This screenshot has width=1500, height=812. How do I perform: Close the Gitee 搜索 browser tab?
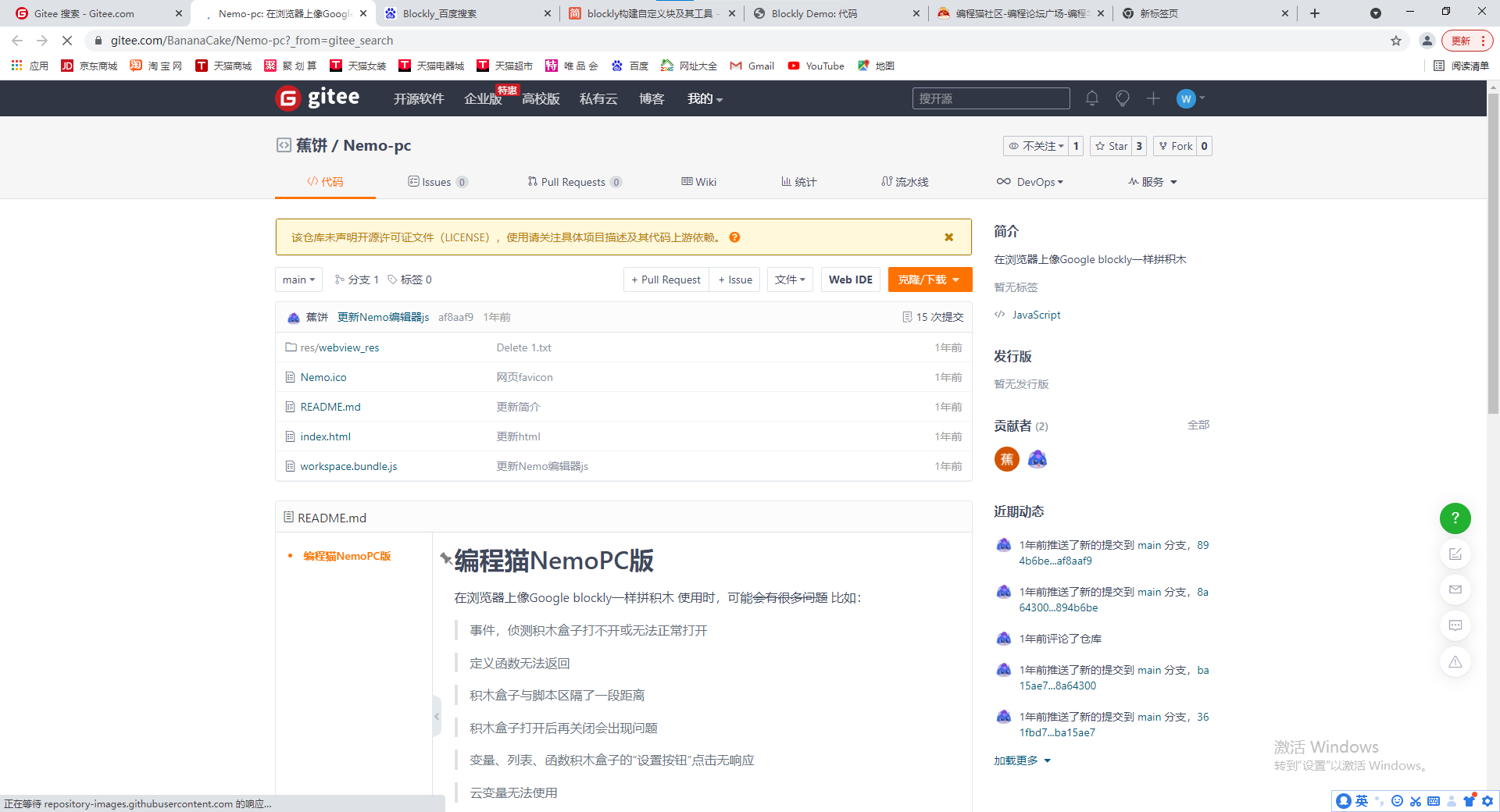click(x=178, y=13)
